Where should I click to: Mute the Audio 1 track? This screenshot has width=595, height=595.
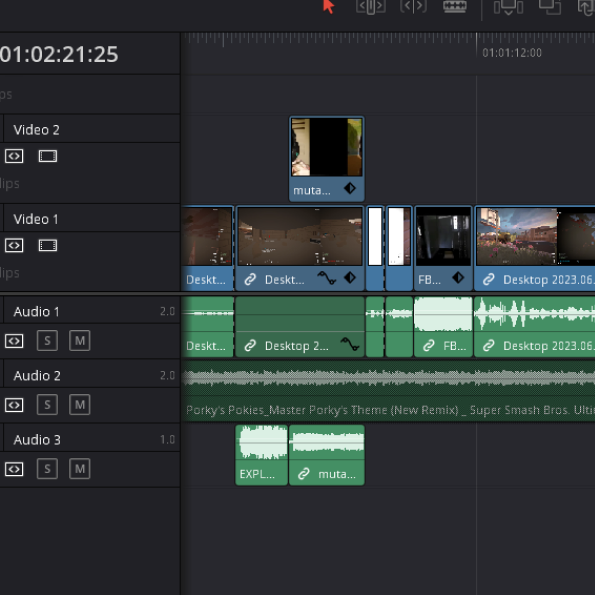(80, 340)
